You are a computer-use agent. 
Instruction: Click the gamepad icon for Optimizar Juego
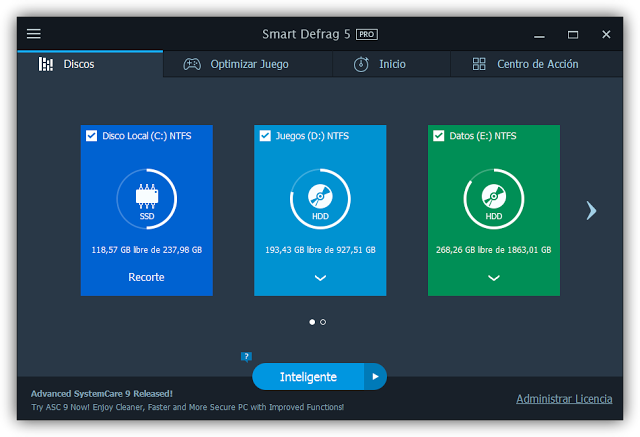click(x=192, y=64)
